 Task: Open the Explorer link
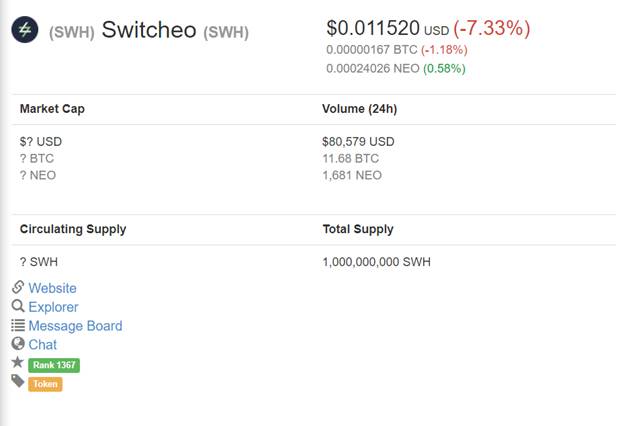coord(53,307)
